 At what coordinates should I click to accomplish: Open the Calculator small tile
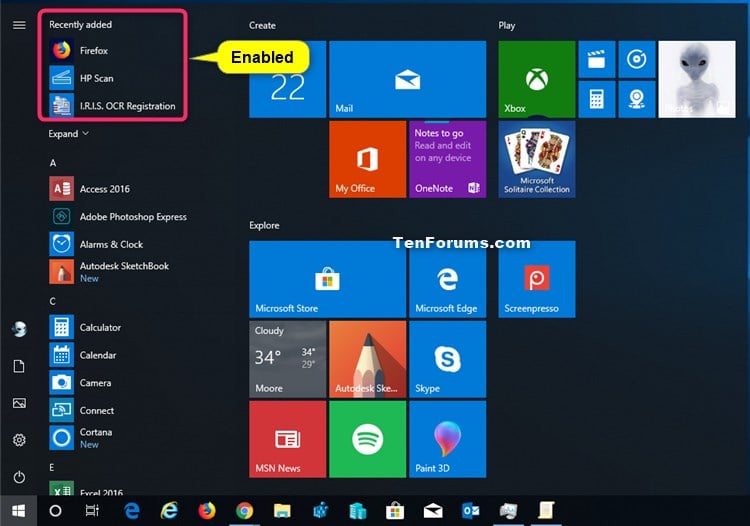pos(596,99)
